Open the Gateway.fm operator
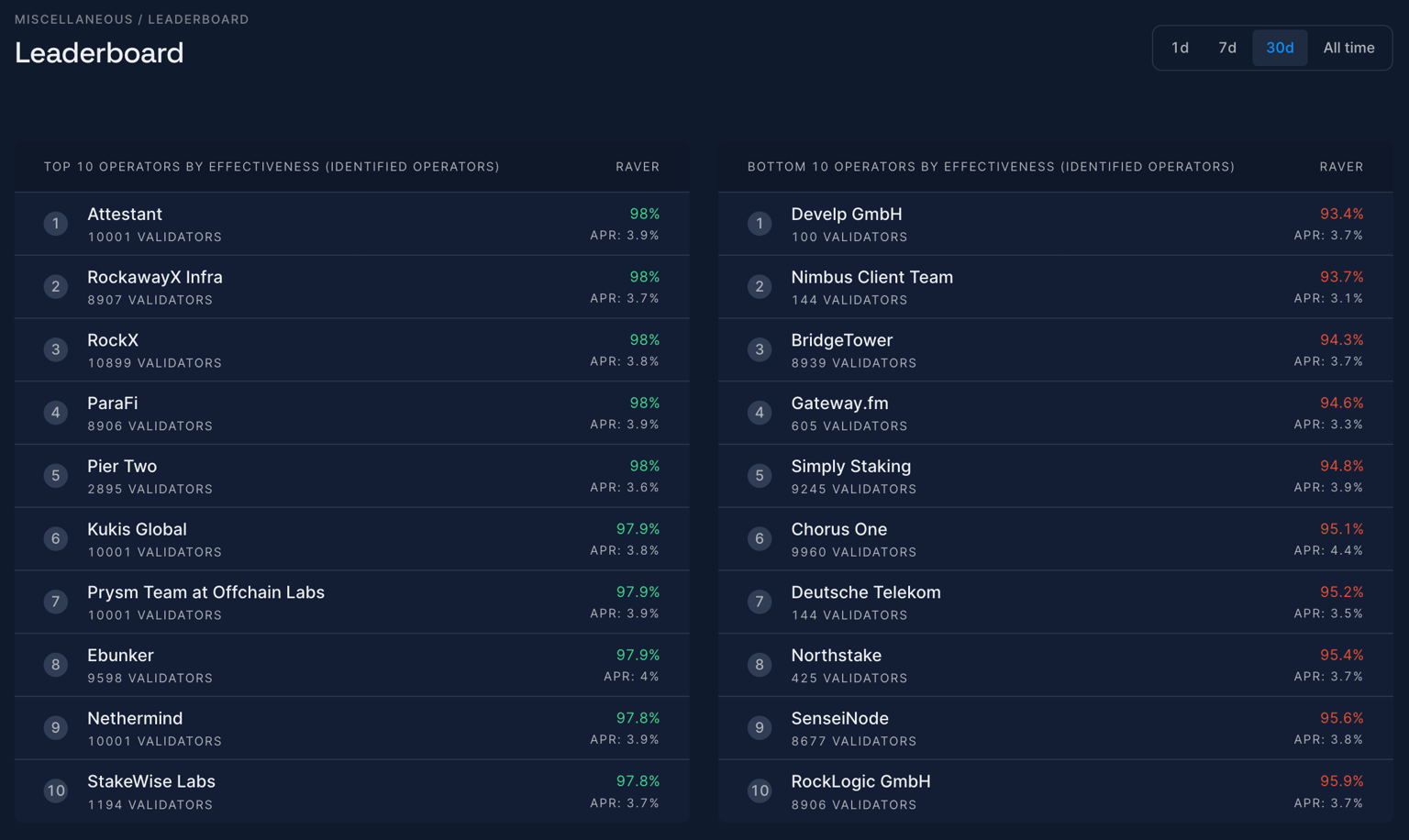The width and height of the screenshot is (1409, 840). coord(839,403)
